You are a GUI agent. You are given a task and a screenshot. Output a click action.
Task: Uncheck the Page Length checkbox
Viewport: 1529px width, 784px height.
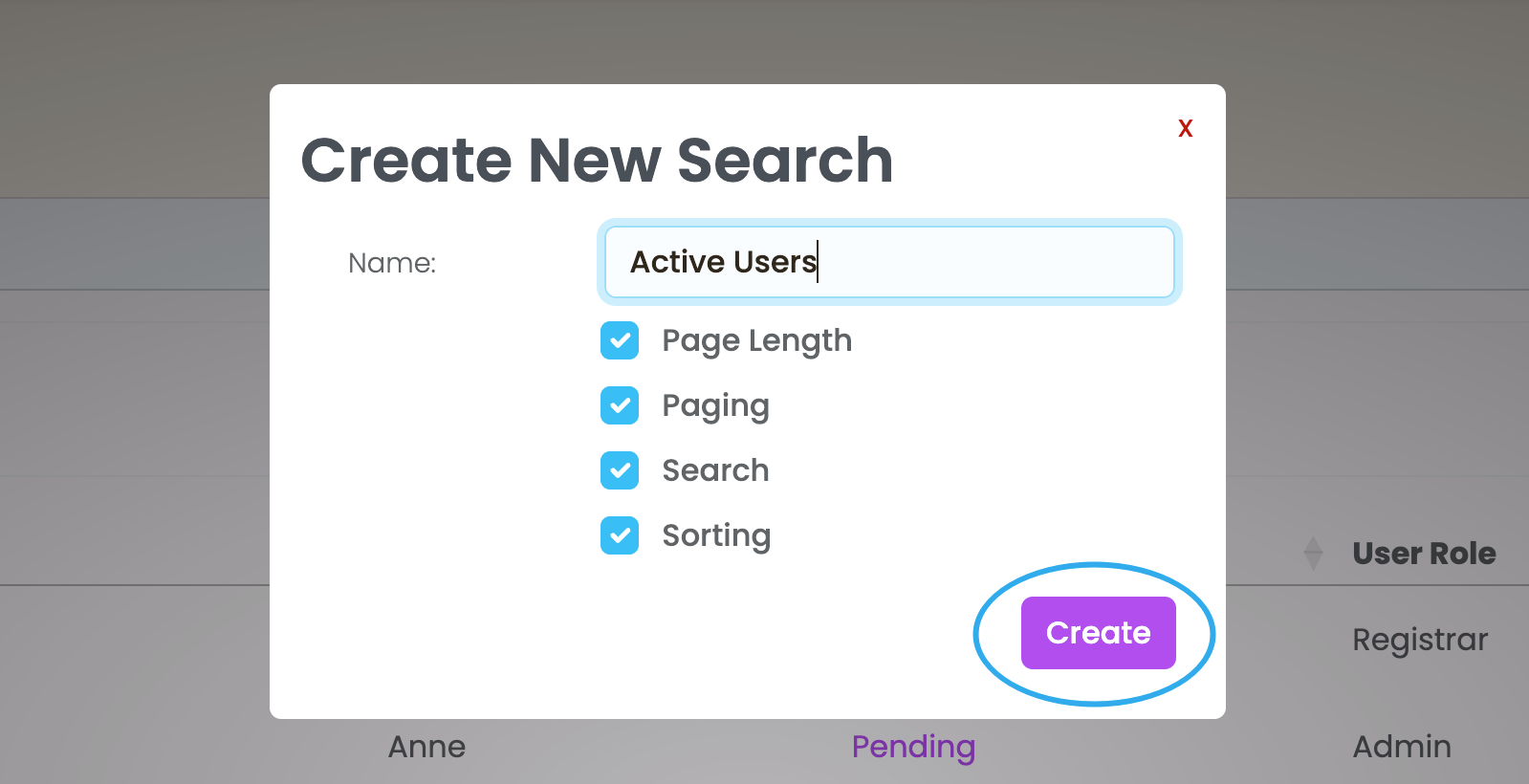(620, 340)
